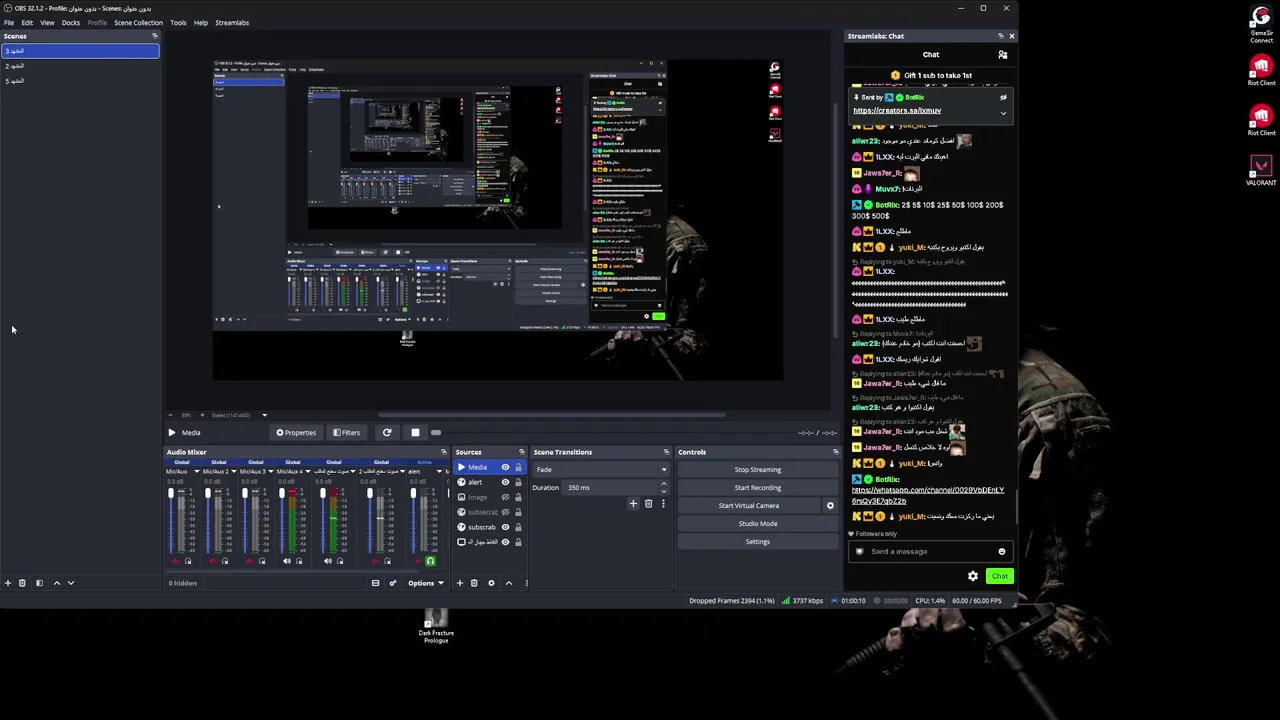
Task: Open source properties gear in Sources toolbar
Action: click(491, 583)
